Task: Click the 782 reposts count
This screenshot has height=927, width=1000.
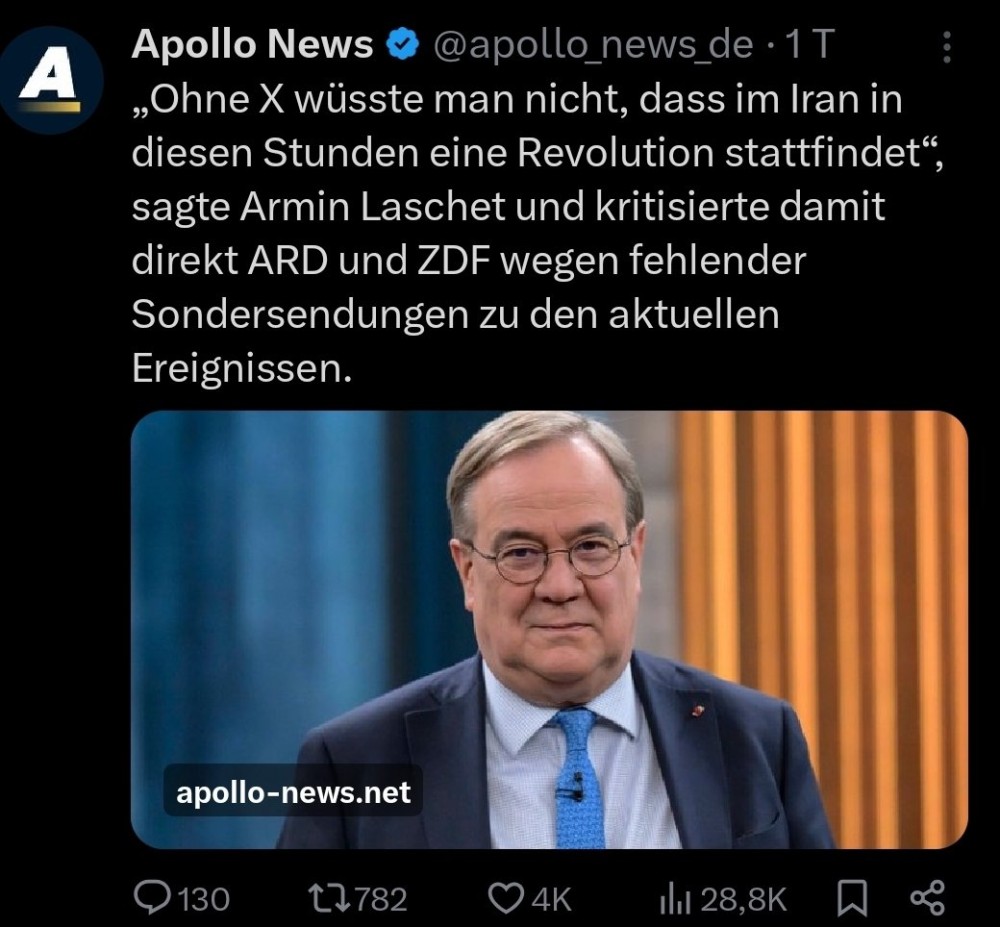Action: tap(381, 899)
